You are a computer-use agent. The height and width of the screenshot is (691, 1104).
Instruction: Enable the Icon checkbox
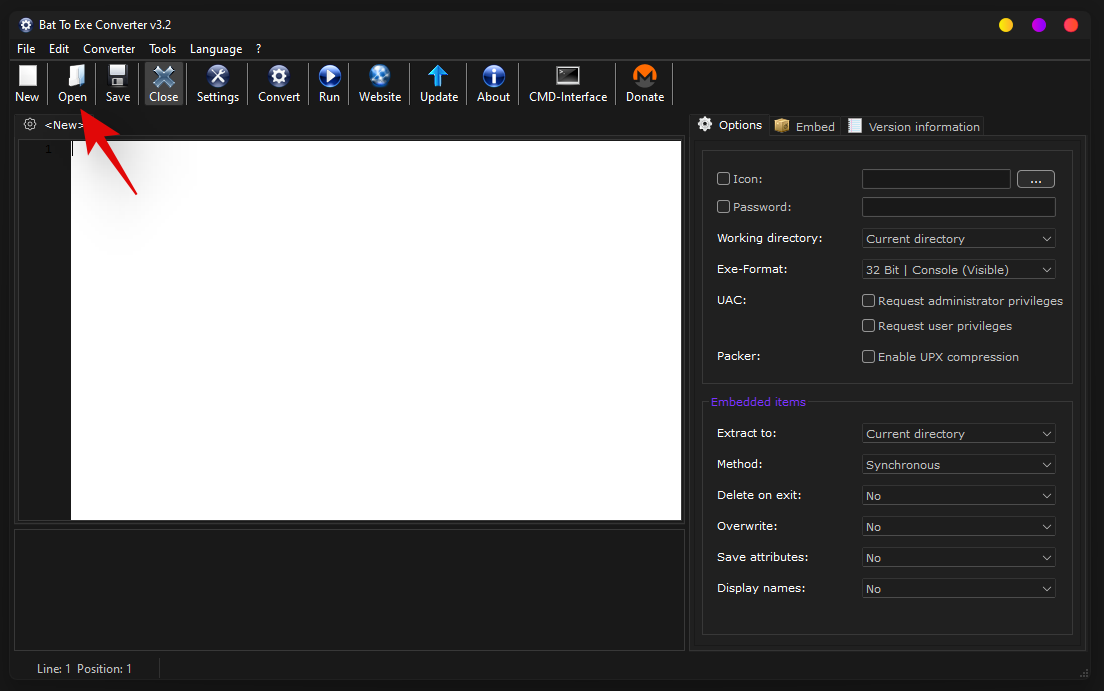pyautogui.click(x=724, y=179)
